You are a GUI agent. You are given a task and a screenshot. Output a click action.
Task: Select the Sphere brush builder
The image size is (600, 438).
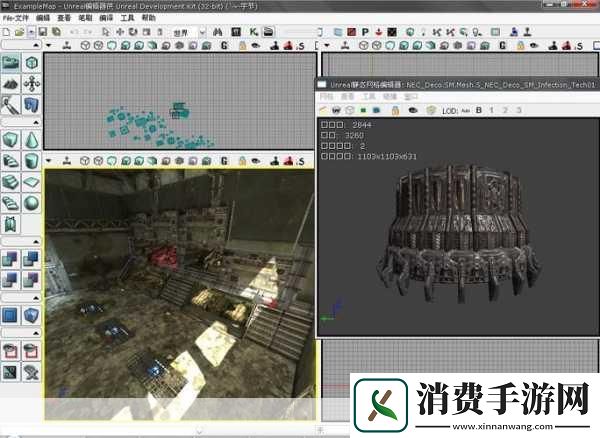(x=31, y=203)
